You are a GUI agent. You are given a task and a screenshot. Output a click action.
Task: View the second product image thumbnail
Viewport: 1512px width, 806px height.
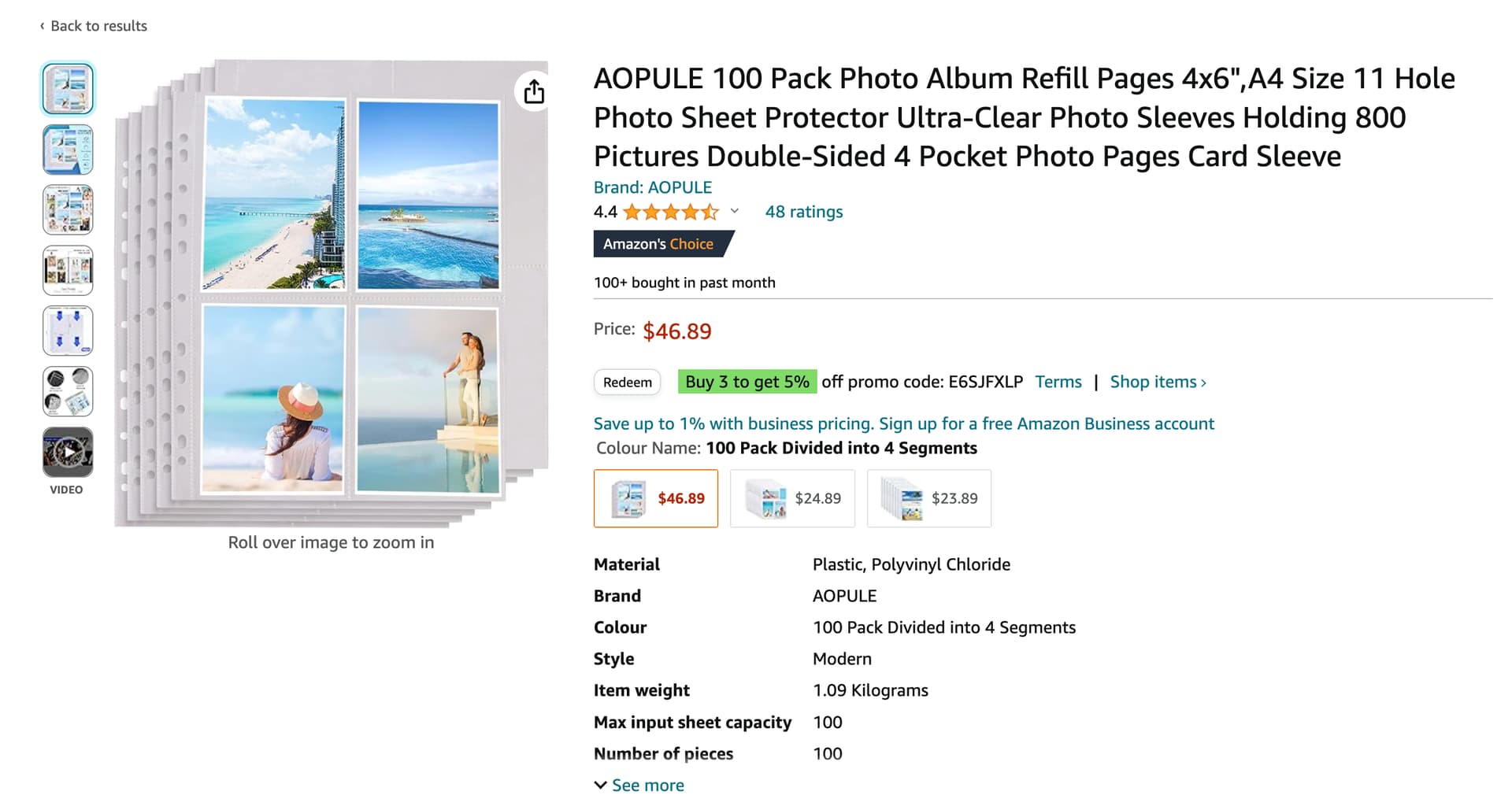coord(68,150)
